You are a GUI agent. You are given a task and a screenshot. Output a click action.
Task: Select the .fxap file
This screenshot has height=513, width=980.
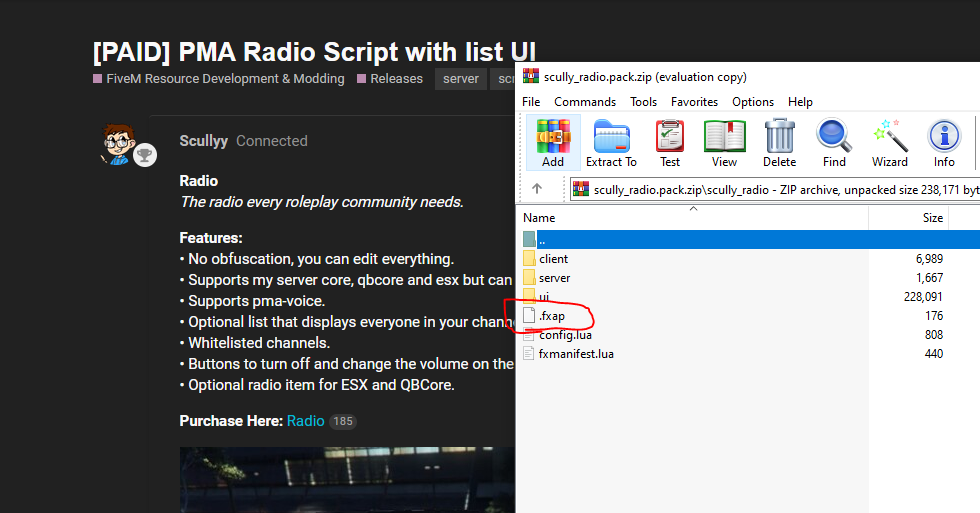click(553, 316)
